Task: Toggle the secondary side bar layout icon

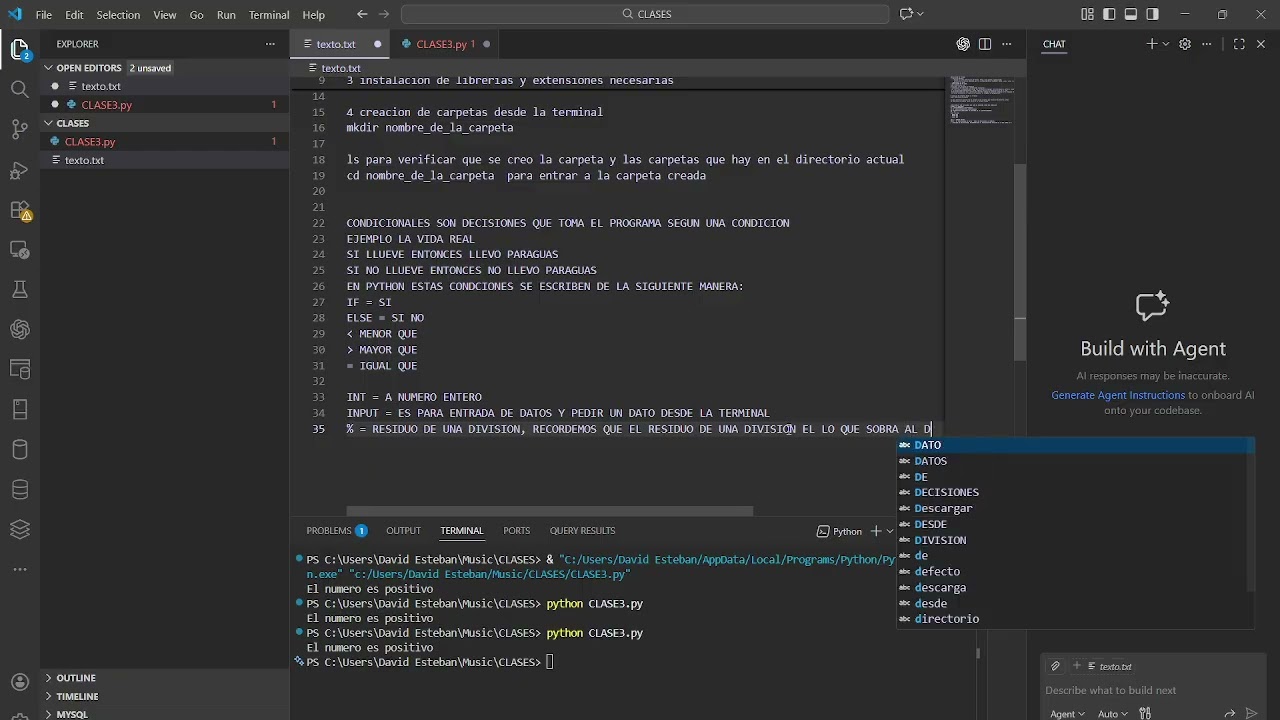Action: pos(1153,15)
